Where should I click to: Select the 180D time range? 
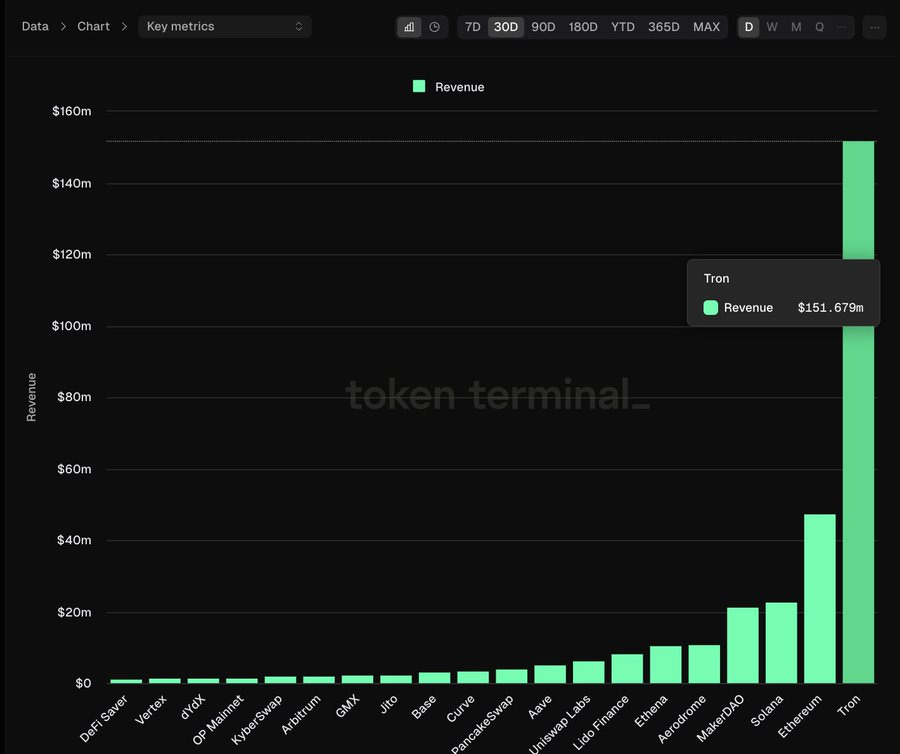click(583, 27)
